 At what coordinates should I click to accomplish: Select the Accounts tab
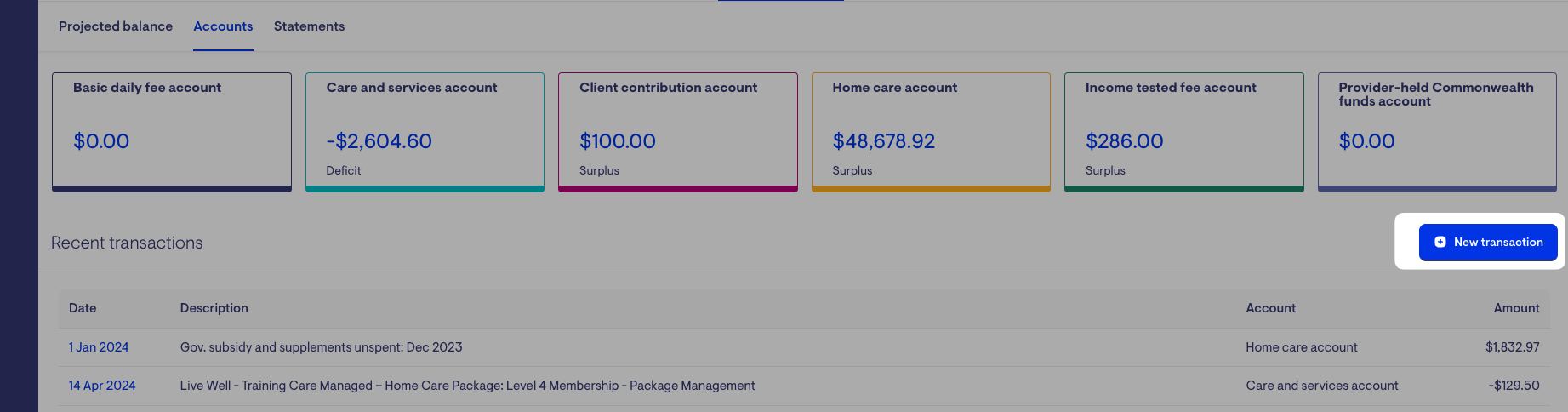click(x=223, y=26)
